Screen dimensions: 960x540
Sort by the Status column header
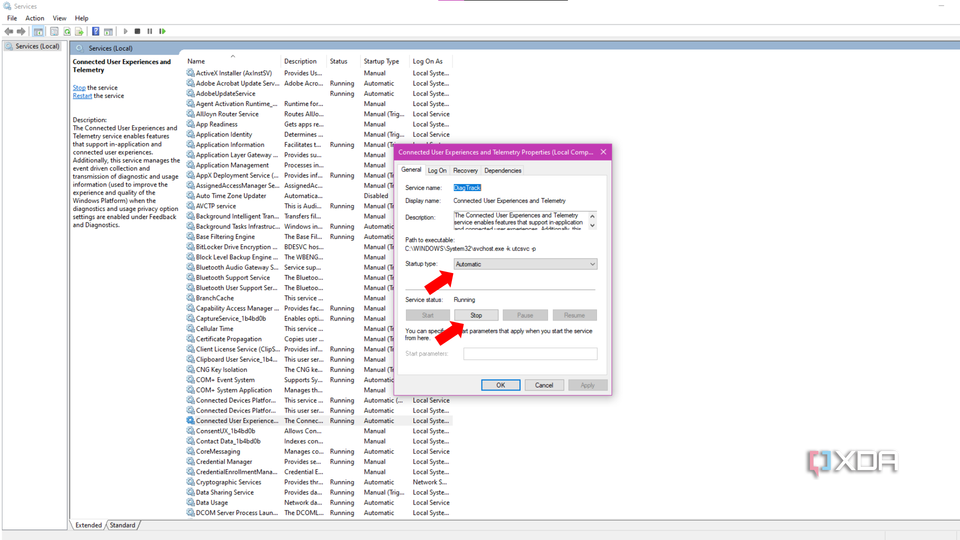coord(344,61)
